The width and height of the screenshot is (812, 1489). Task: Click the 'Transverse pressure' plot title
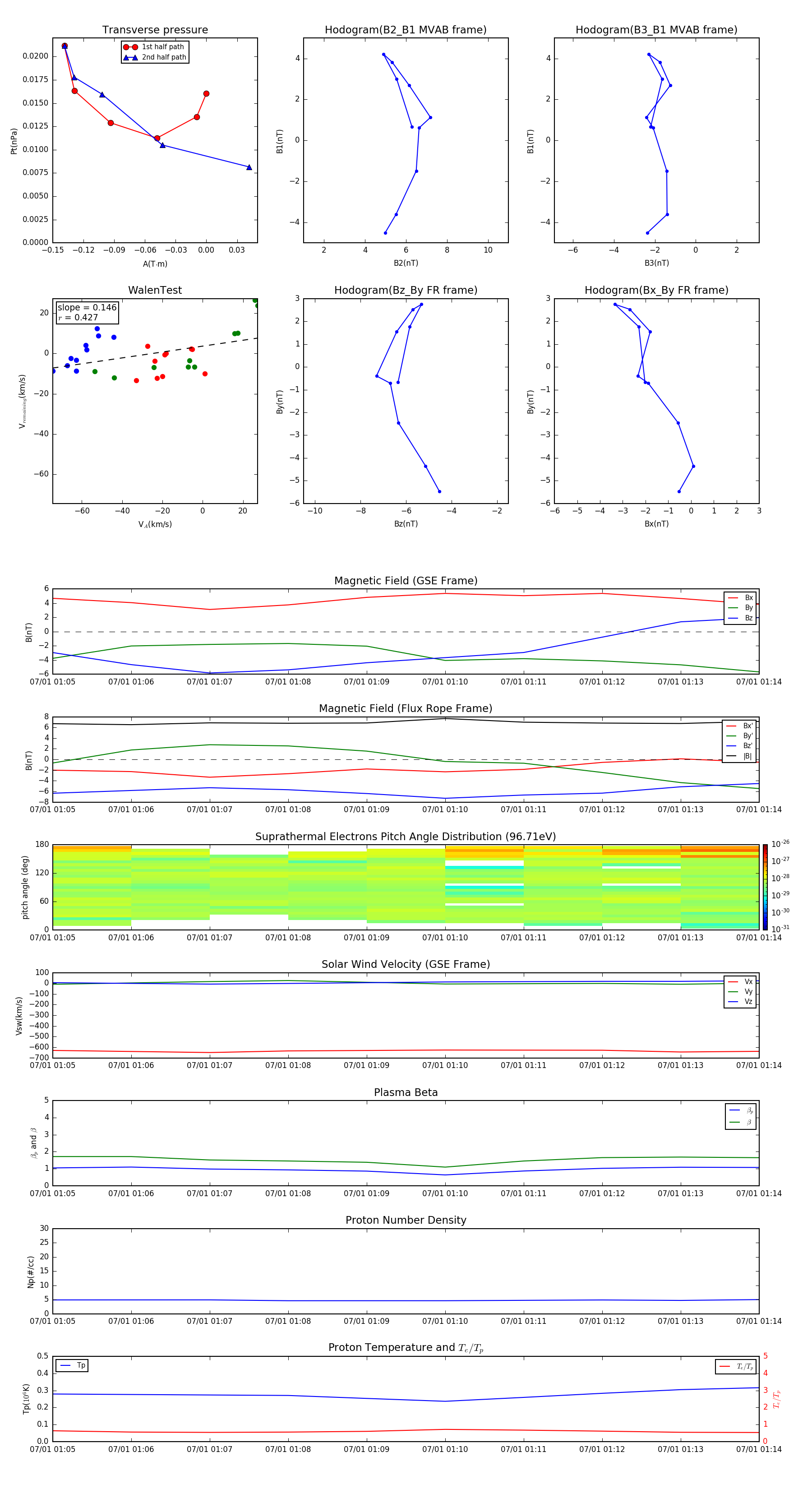coord(155,30)
